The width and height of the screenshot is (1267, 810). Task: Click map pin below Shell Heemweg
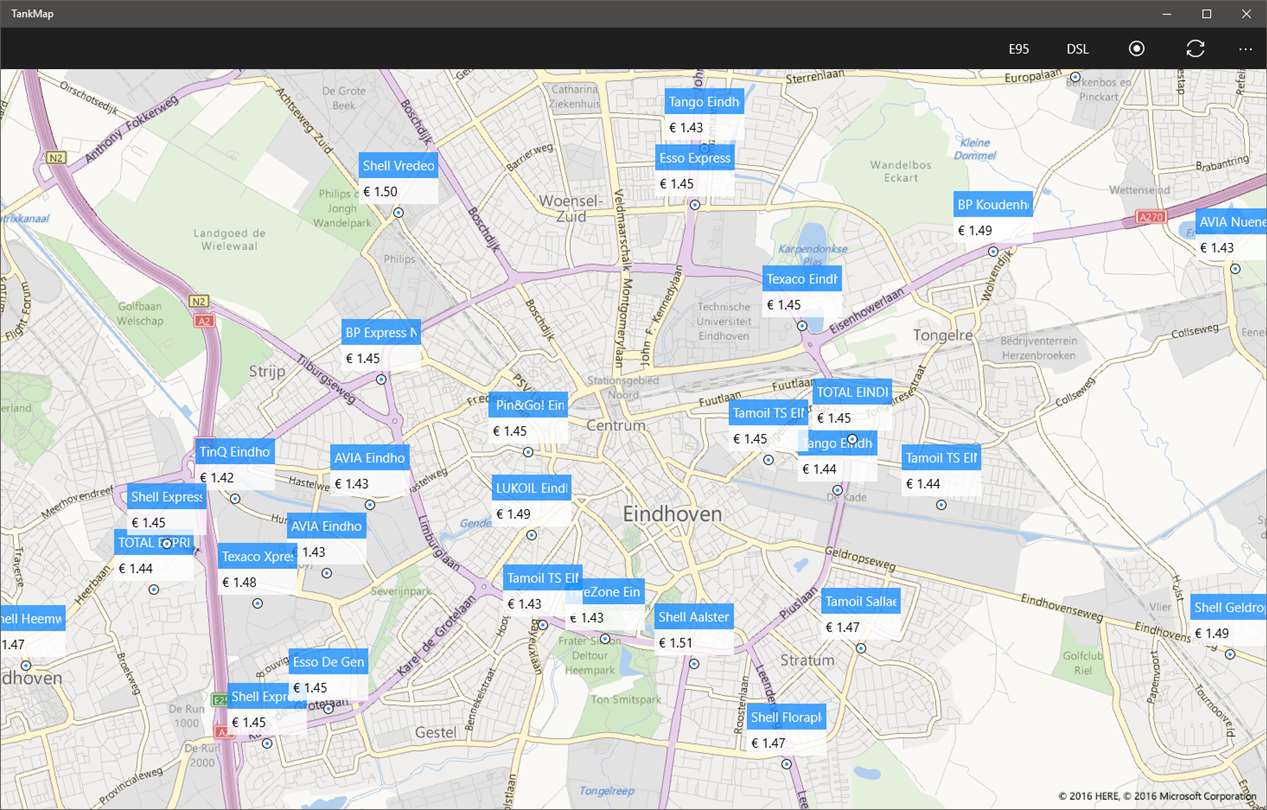coord(26,665)
